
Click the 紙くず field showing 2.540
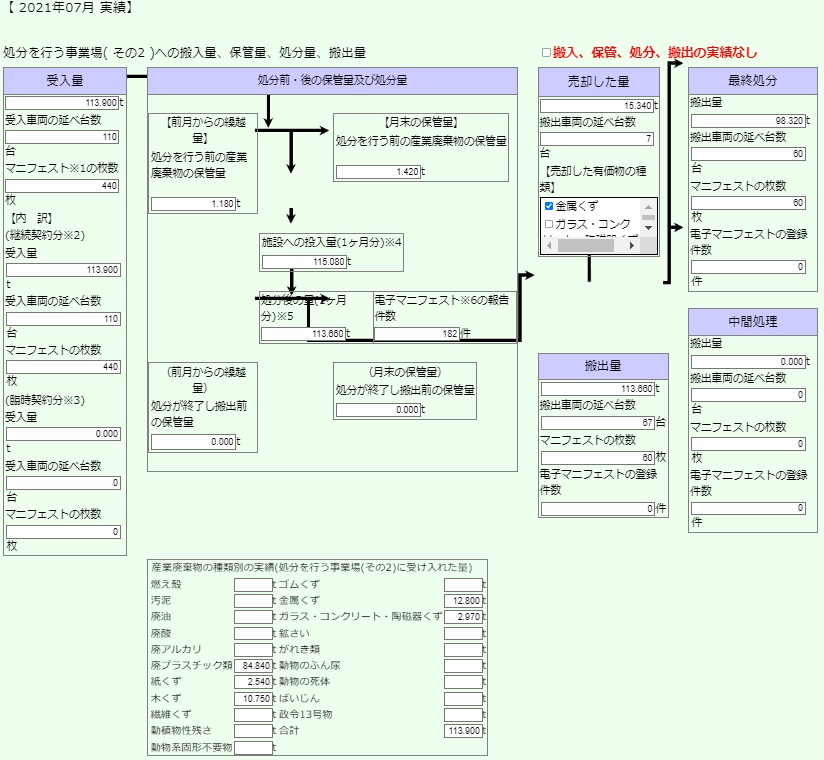tap(253, 682)
